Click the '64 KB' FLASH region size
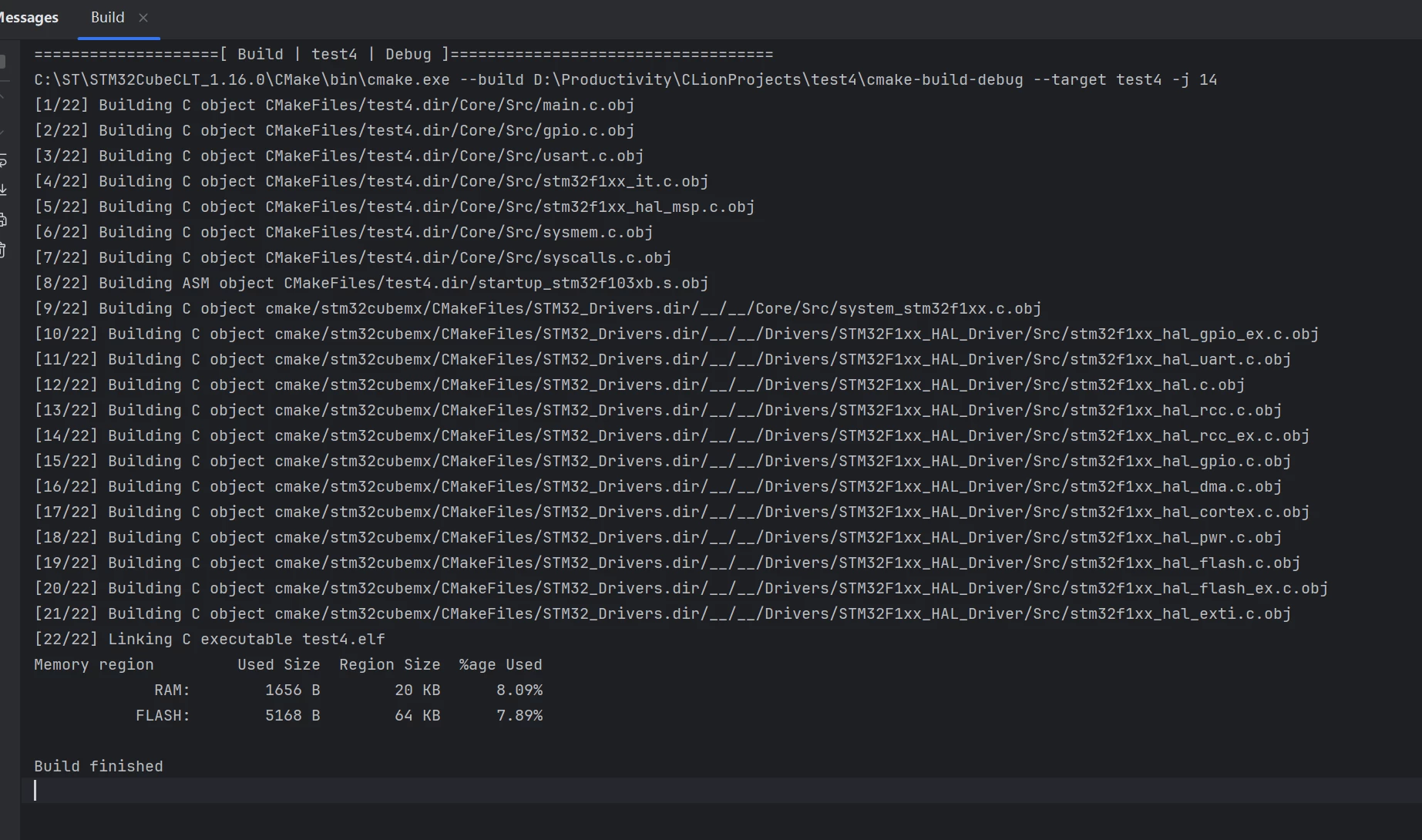Screen dimensions: 1422x840 click(417, 716)
